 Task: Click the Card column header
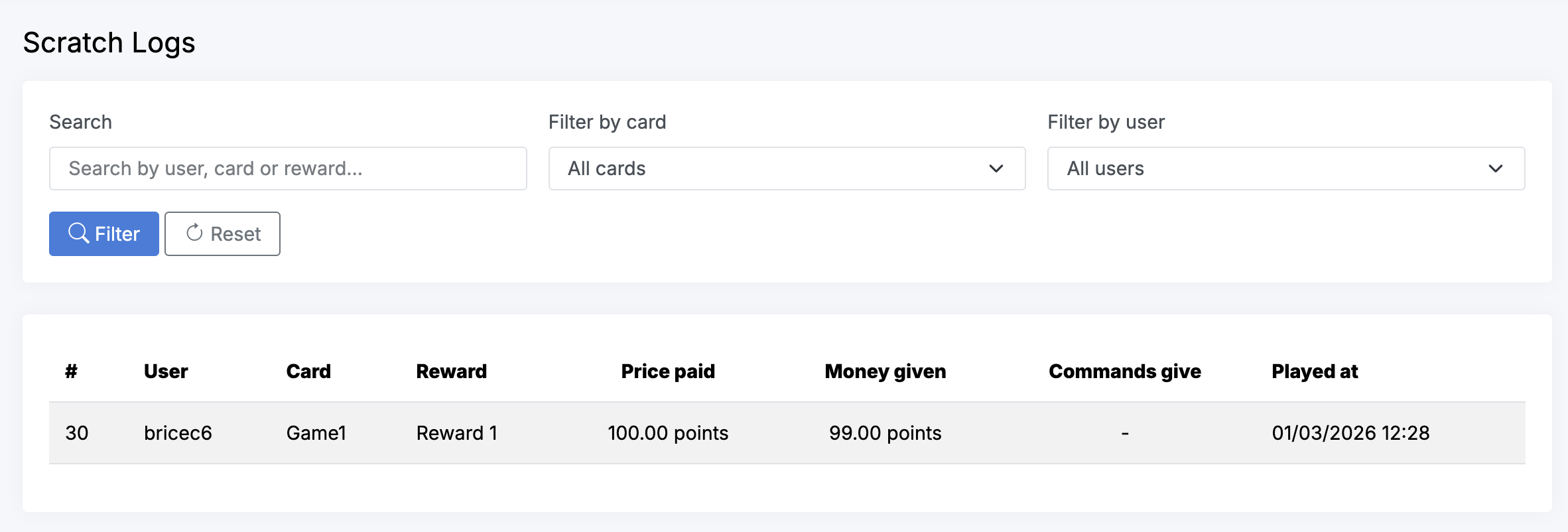[308, 371]
